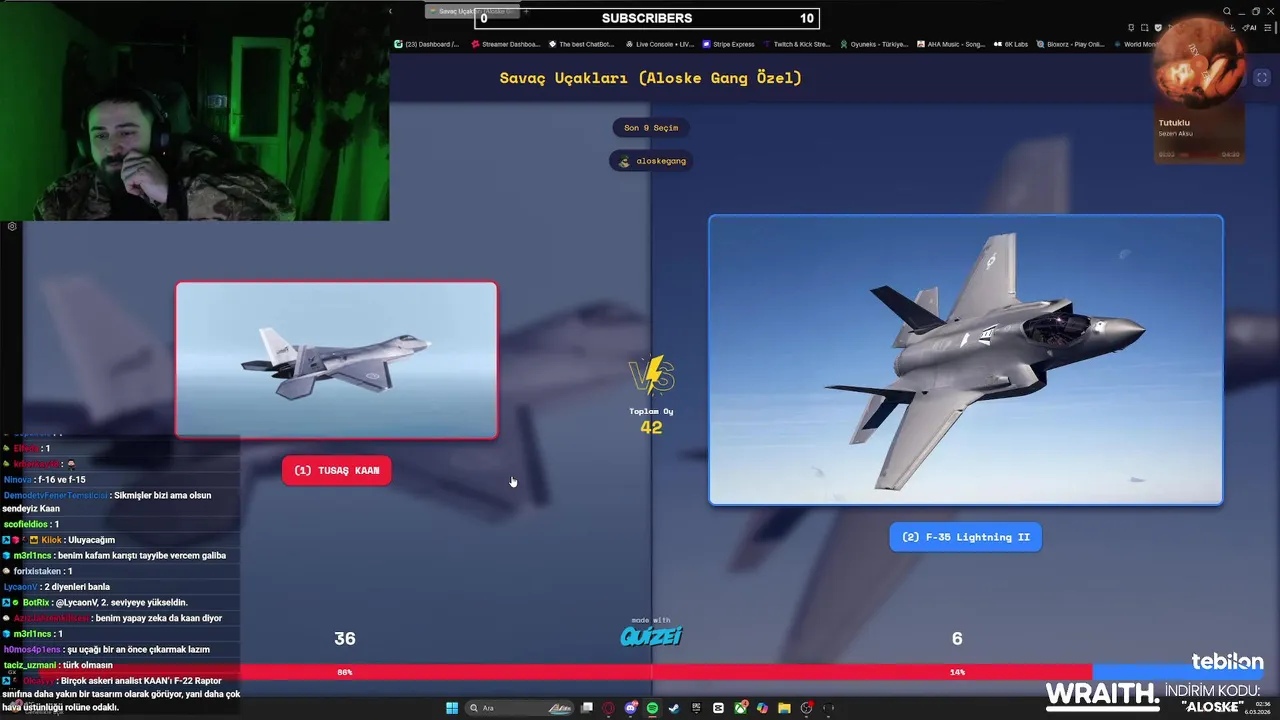Toggle fullscreen for the quiz page

(x=1262, y=78)
